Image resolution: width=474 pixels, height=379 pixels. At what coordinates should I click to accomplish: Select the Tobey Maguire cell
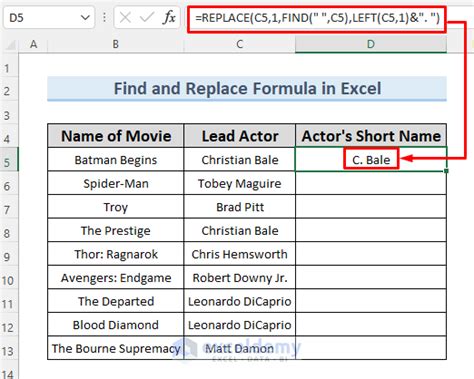click(x=240, y=183)
